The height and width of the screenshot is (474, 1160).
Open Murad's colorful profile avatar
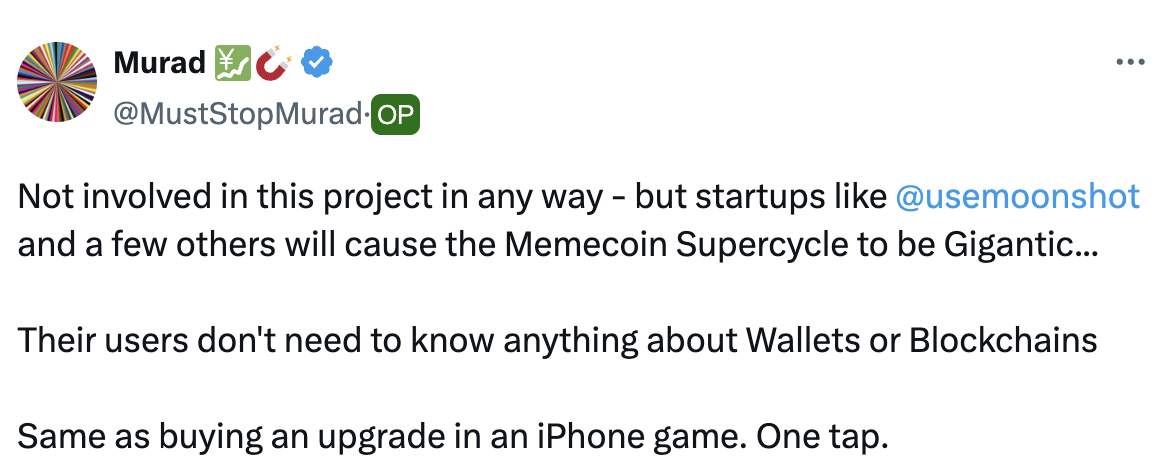click(57, 82)
